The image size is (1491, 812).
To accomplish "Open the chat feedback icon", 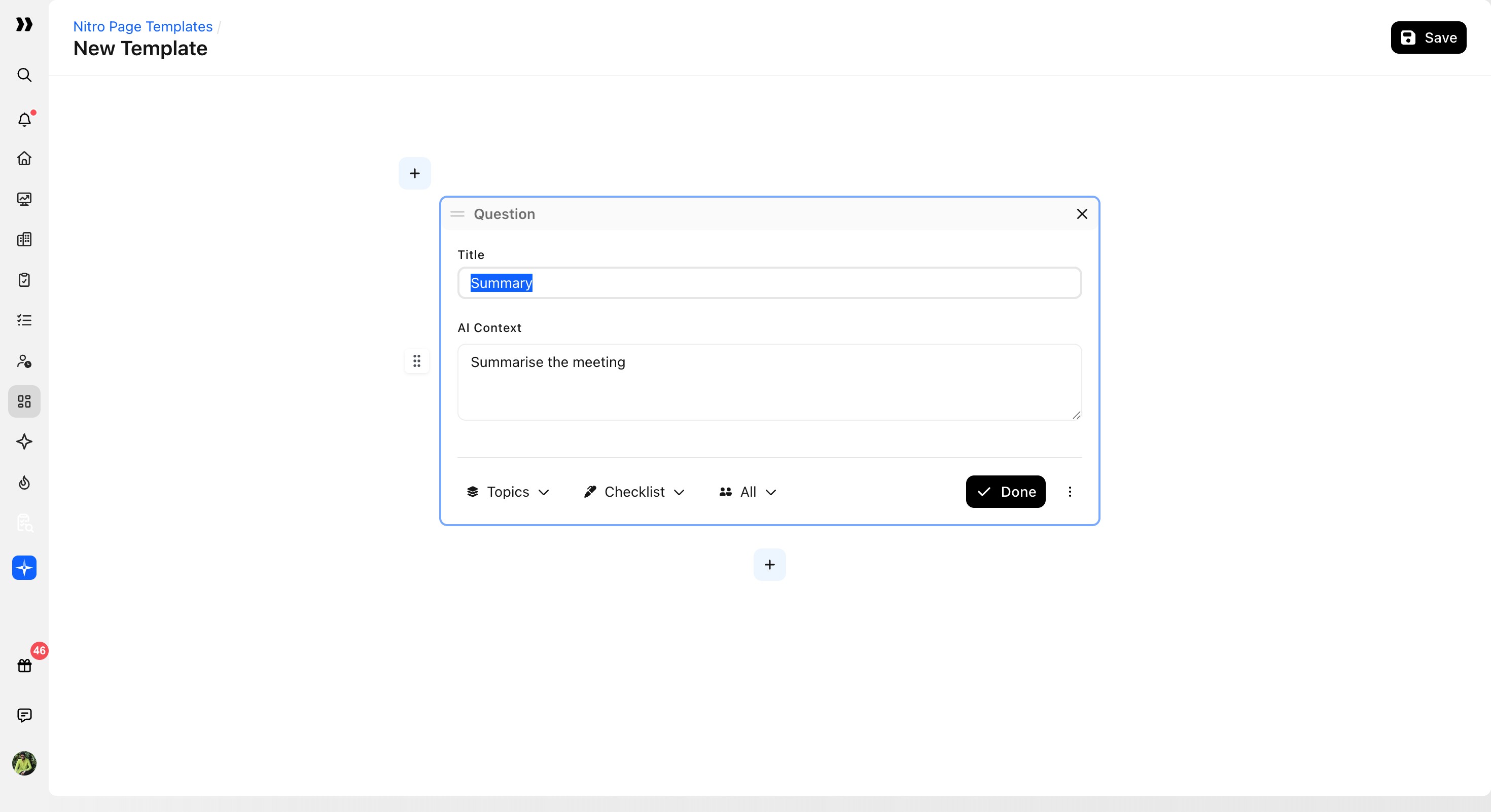I will point(24,715).
